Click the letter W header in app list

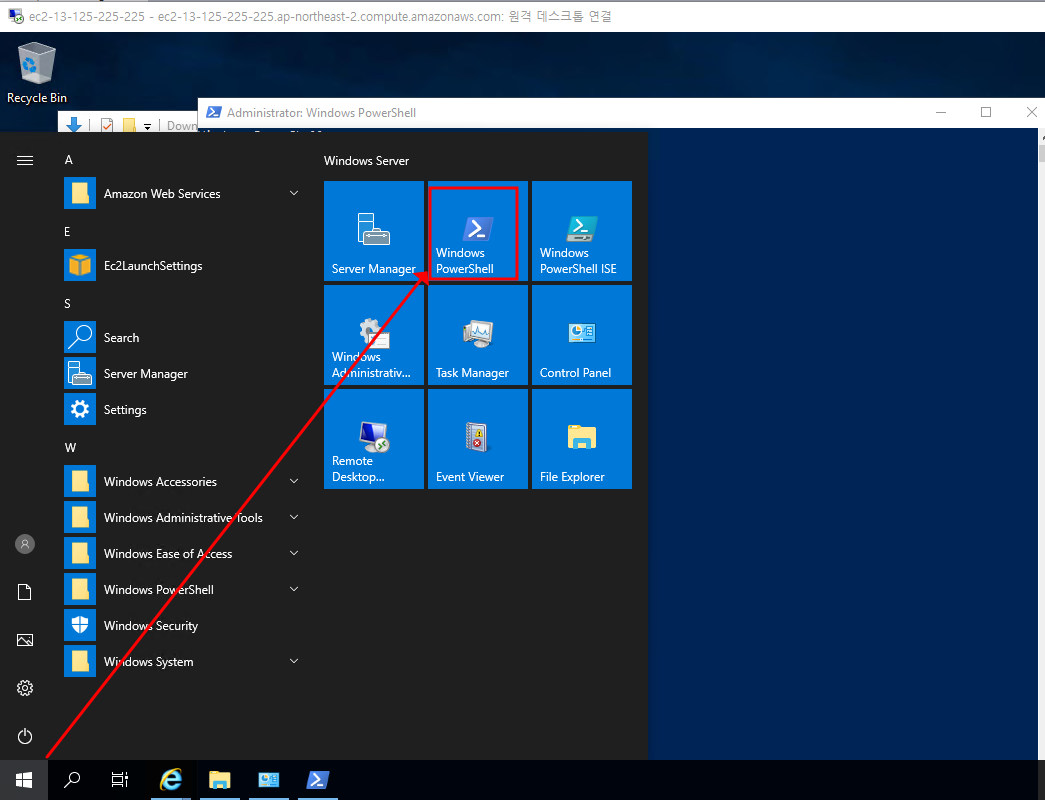coord(70,448)
